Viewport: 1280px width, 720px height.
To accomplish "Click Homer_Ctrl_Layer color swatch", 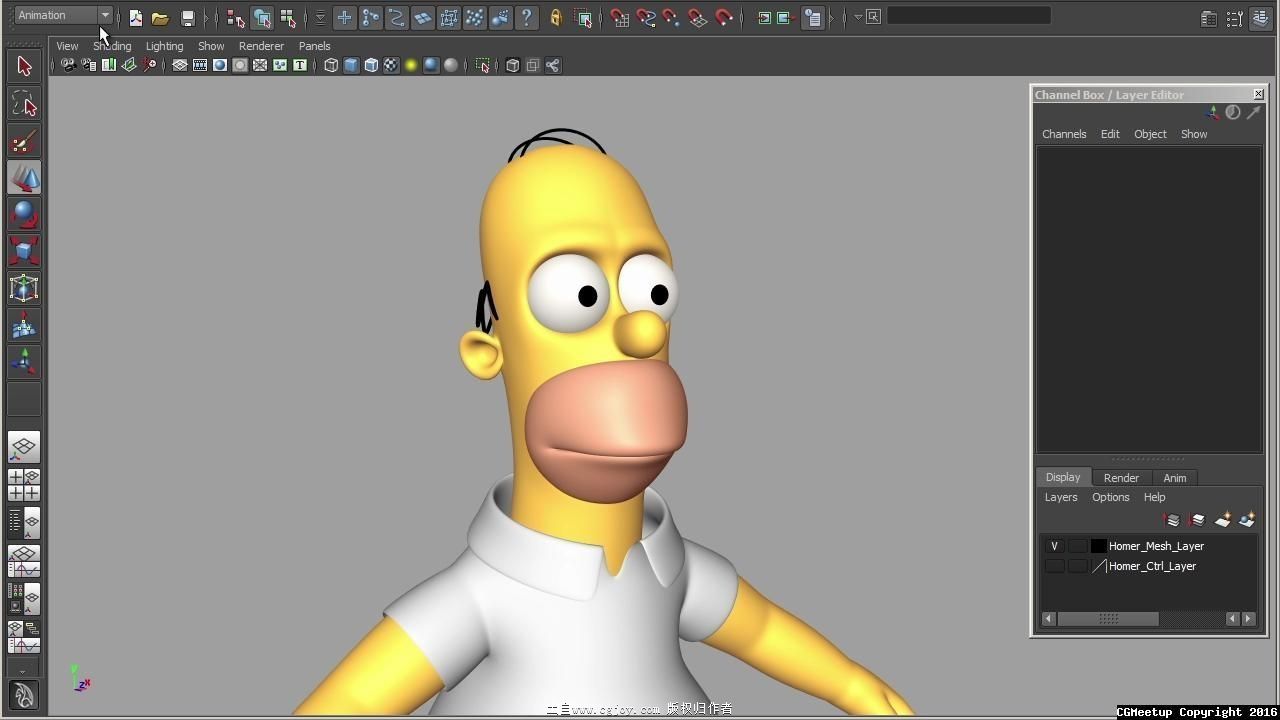I will [1098, 566].
